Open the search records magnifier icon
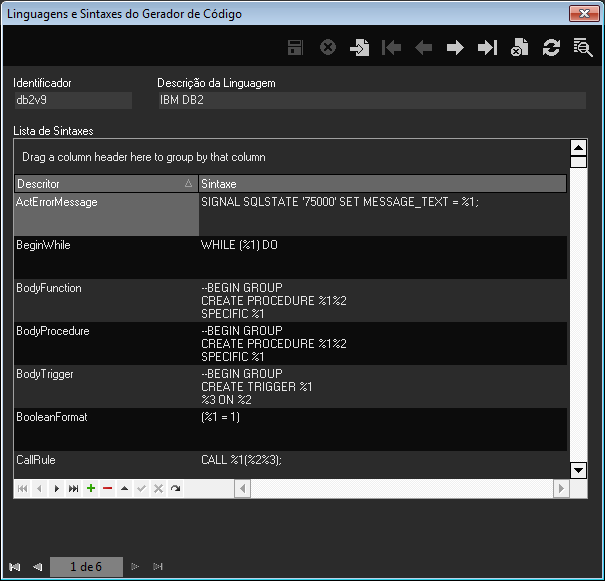605x581 pixels. pyautogui.click(x=582, y=48)
